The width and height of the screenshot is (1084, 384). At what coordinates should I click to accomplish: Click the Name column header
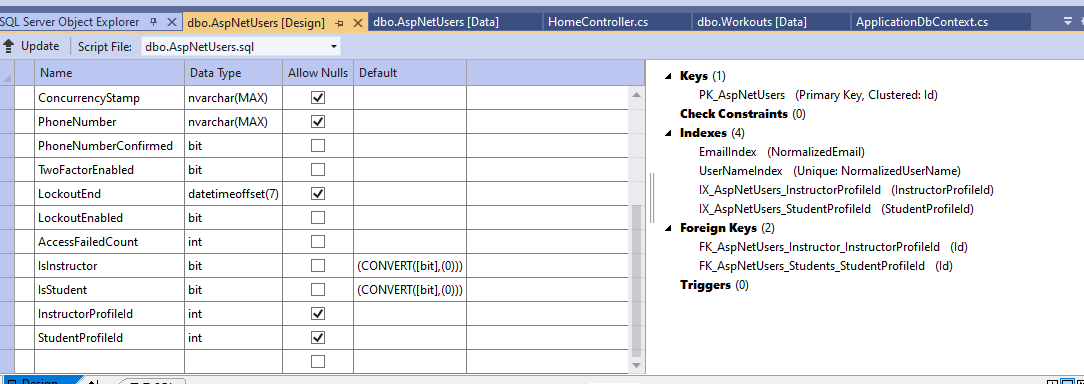coord(109,73)
